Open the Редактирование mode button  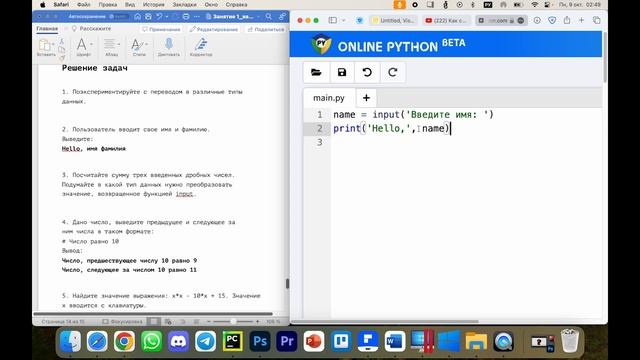pos(214,29)
